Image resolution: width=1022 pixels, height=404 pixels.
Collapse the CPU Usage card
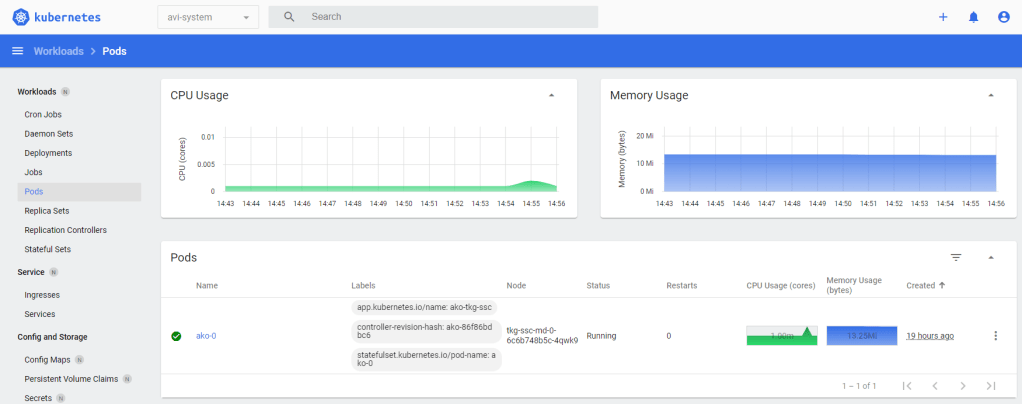click(x=551, y=96)
